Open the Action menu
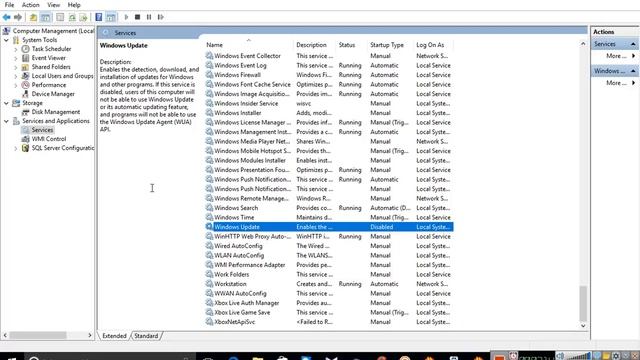The height and width of the screenshot is (360, 640). (31, 5)
